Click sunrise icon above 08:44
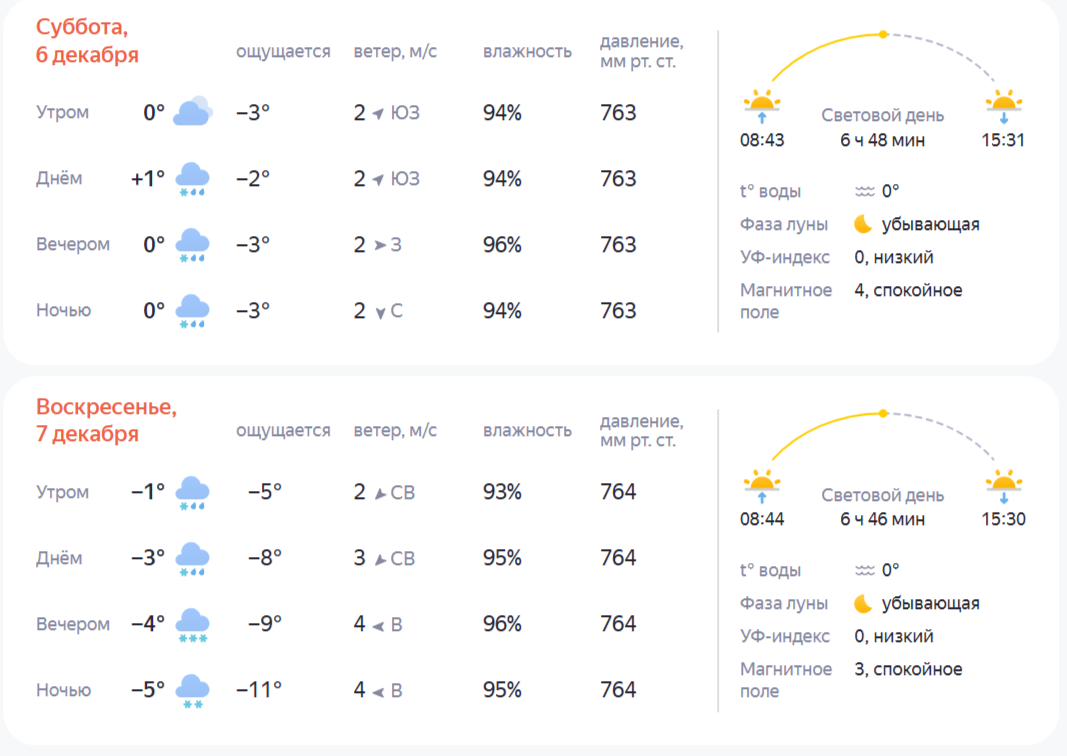The image size is (1067, 756). click(x=761, y=486)
